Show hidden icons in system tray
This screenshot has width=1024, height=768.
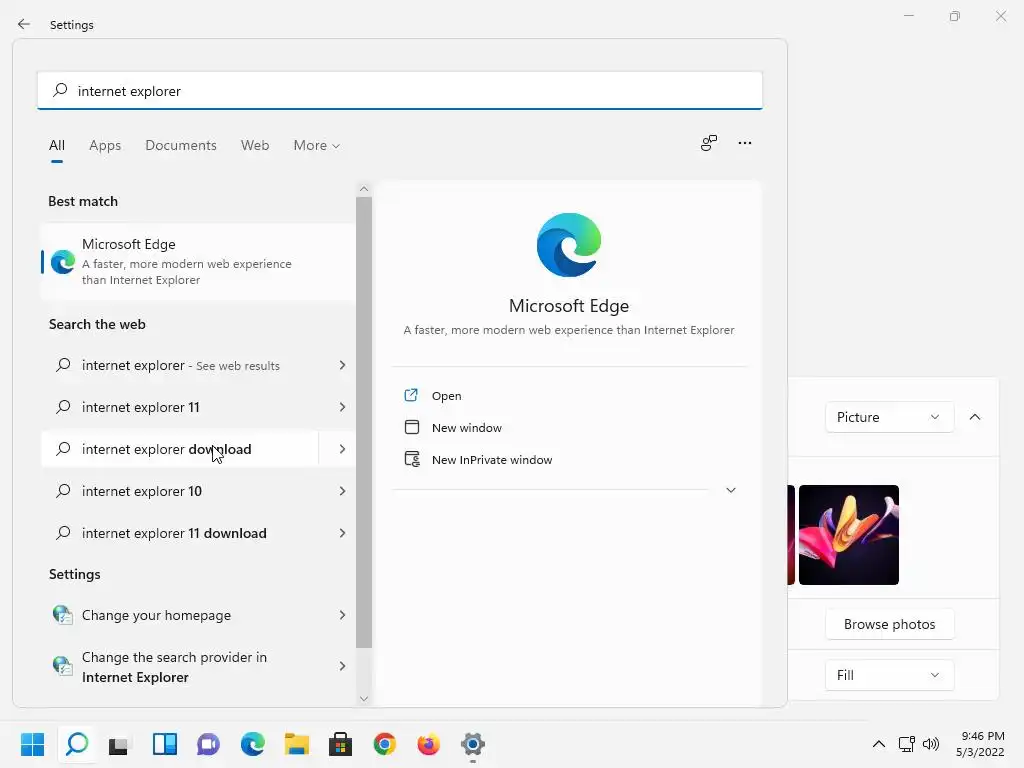(x=879, y=744)
